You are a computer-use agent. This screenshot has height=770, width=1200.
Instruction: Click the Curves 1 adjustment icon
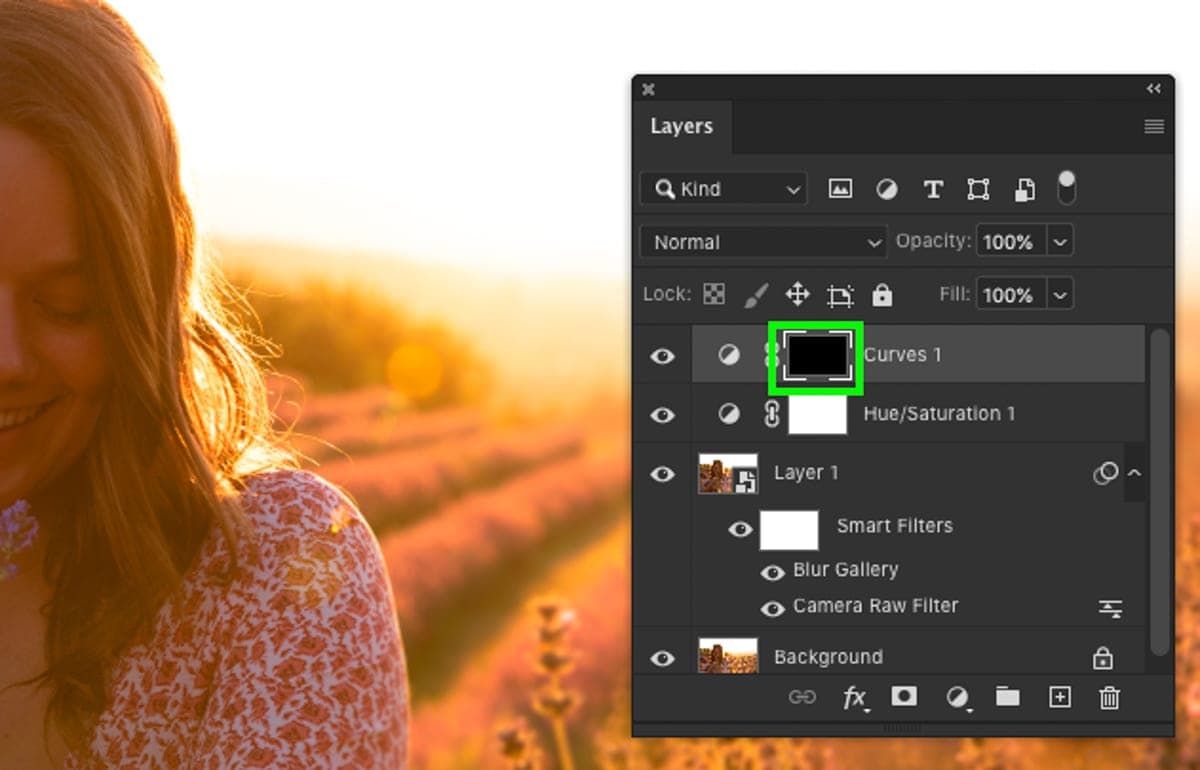point(729,355)
